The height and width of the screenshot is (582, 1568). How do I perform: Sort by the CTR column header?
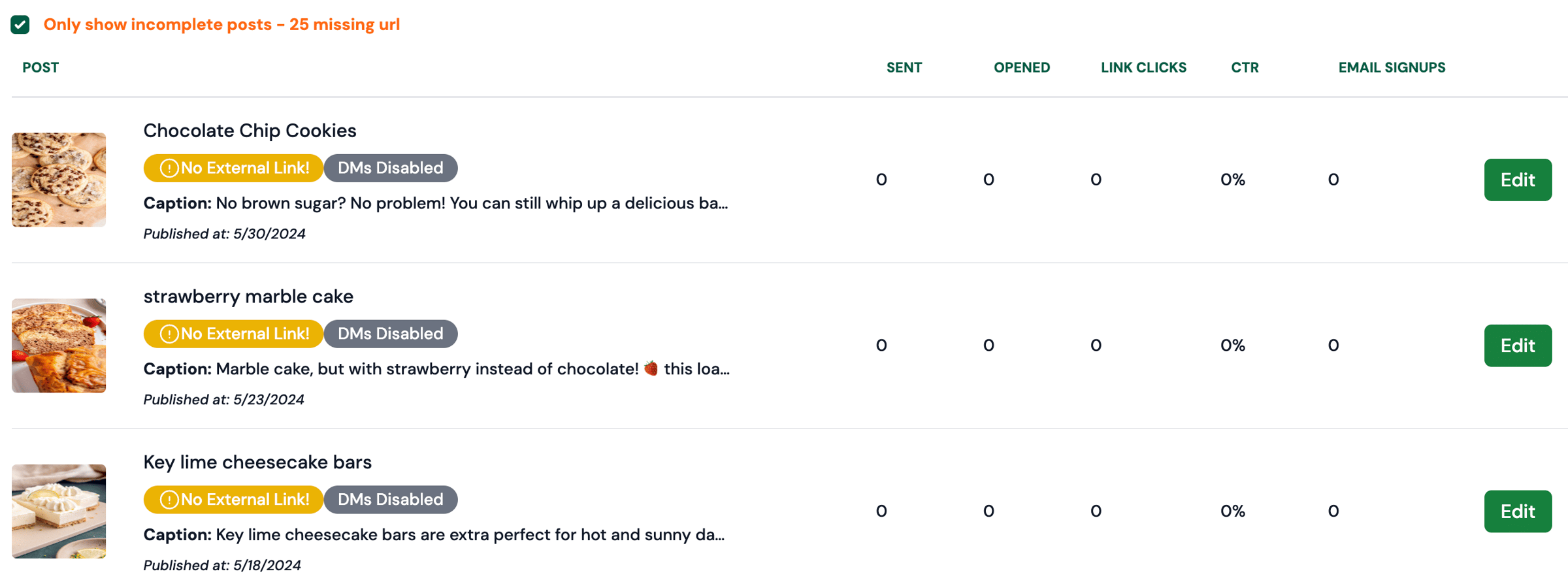[x=1245, y=68]
